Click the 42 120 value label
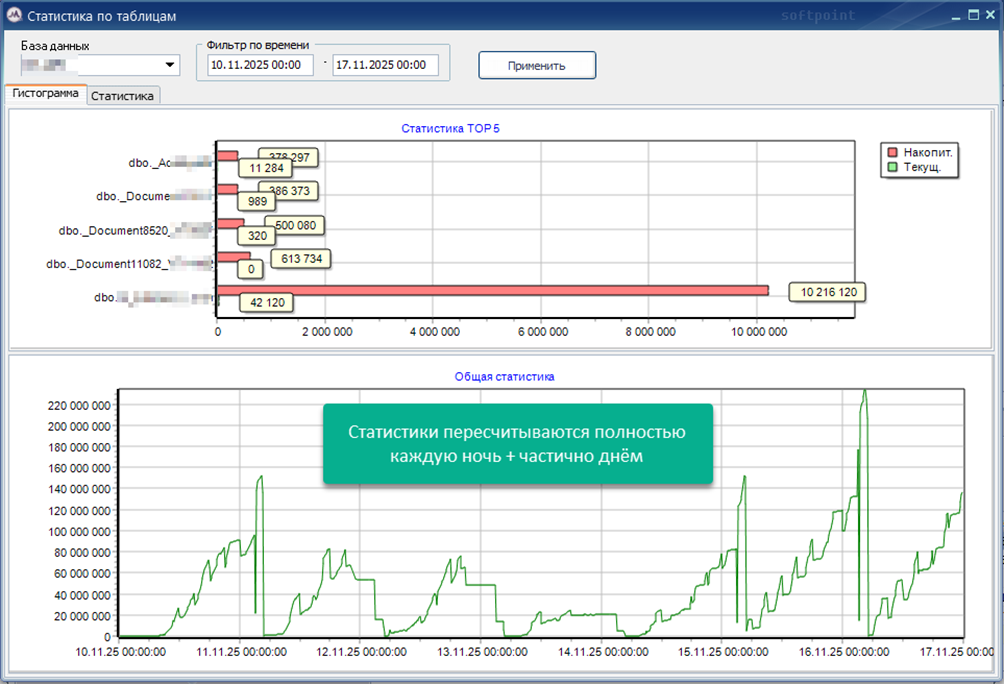This screenshot has height=684, width=1004. click(265, 303)
